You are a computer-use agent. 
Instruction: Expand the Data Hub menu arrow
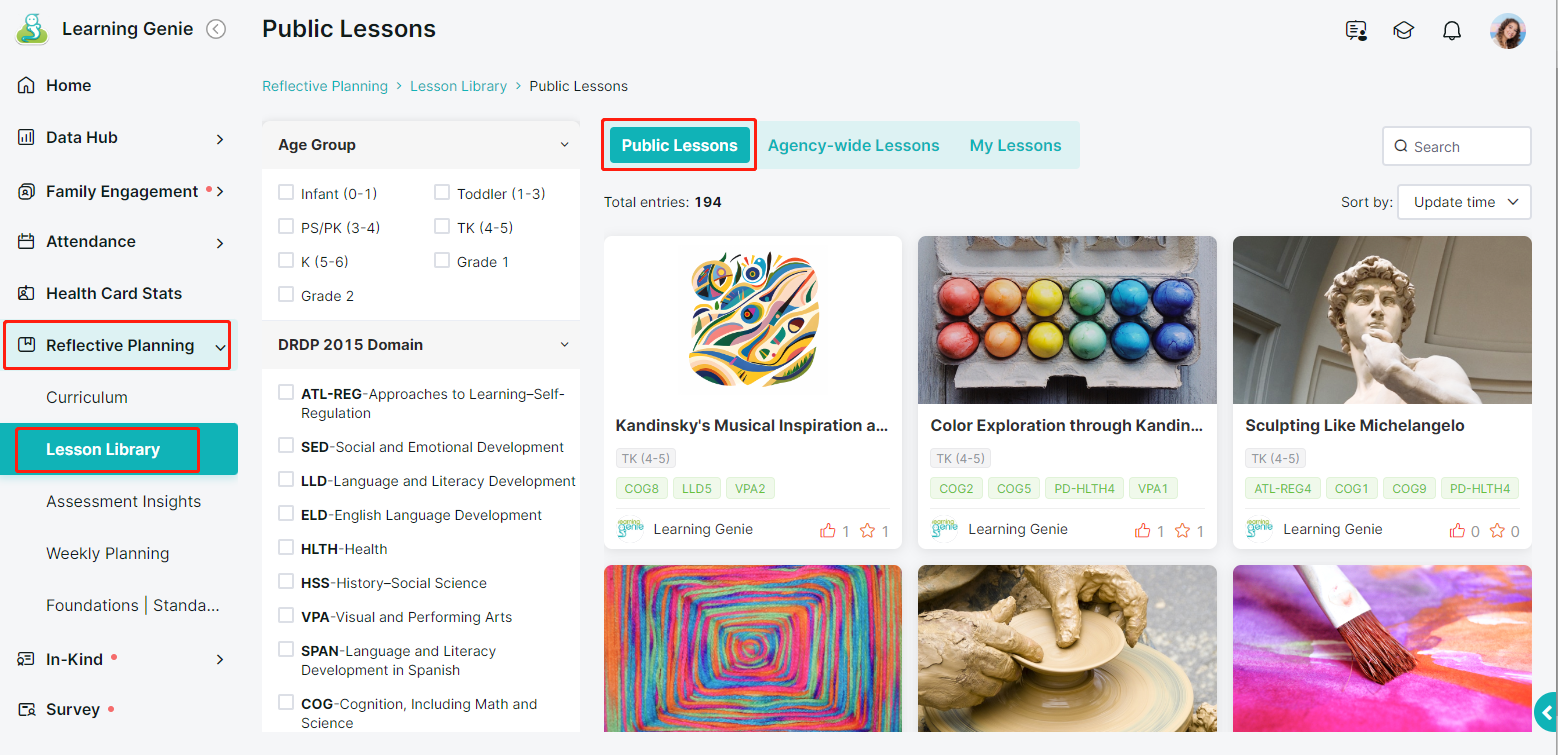click(x=220, y=139)
